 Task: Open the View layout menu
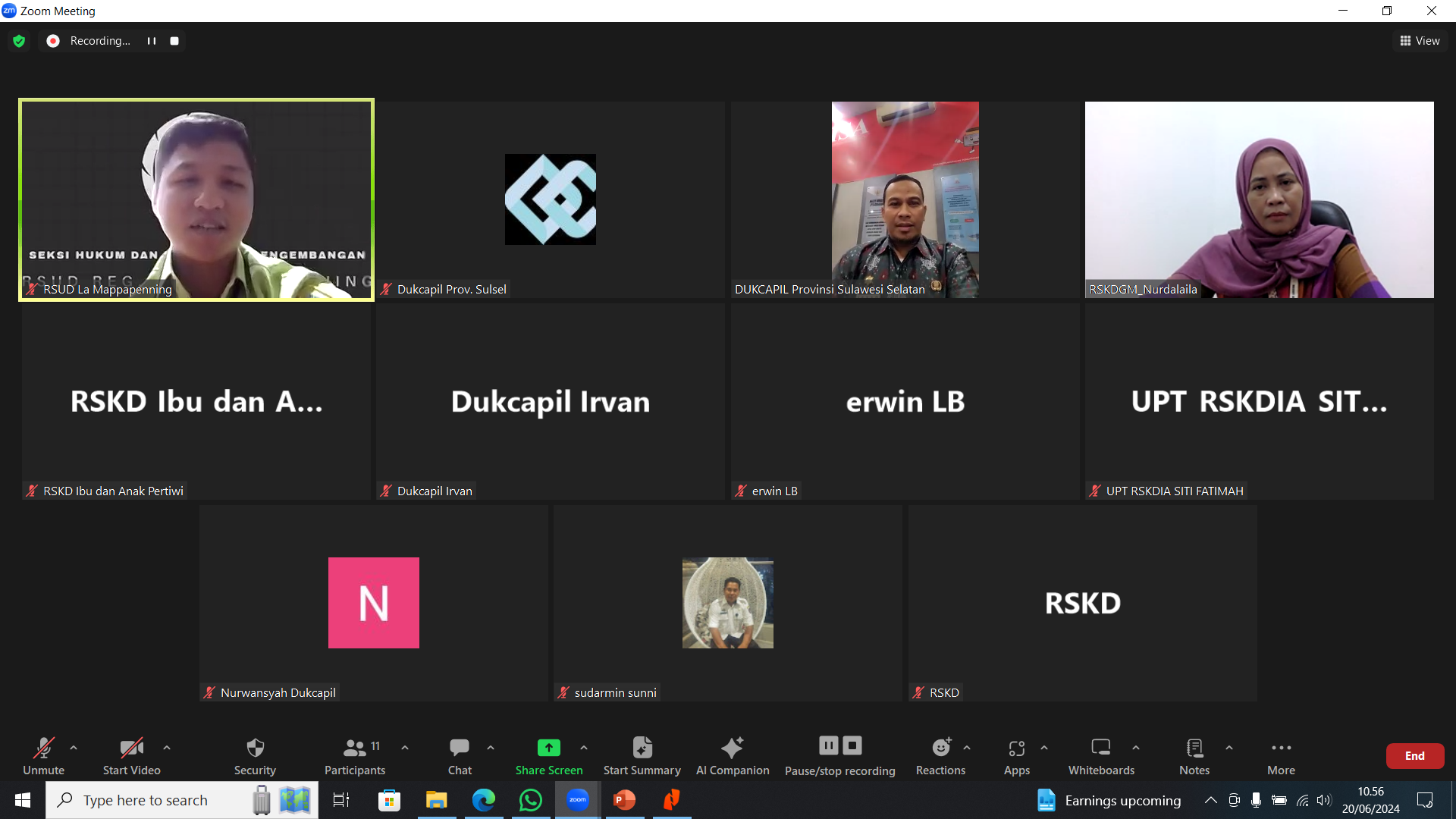(x=1420, y=41)
